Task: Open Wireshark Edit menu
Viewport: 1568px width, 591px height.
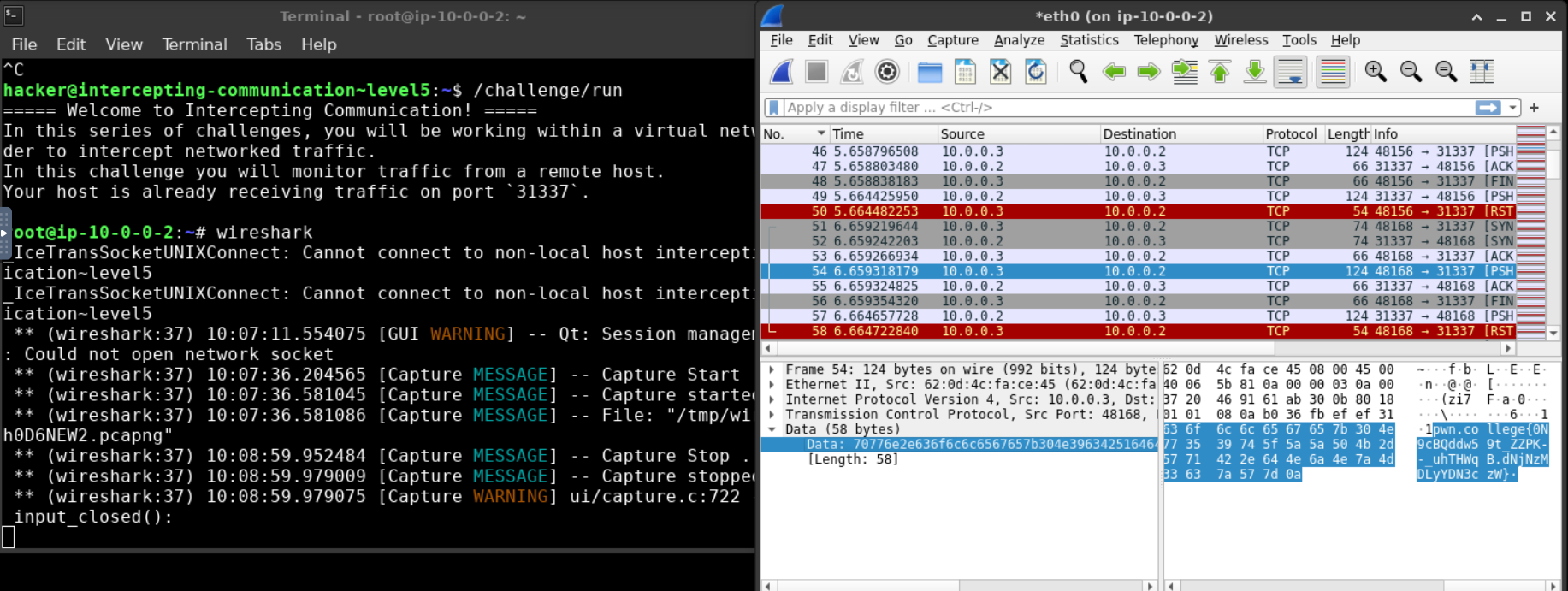Action: [820, 40]
